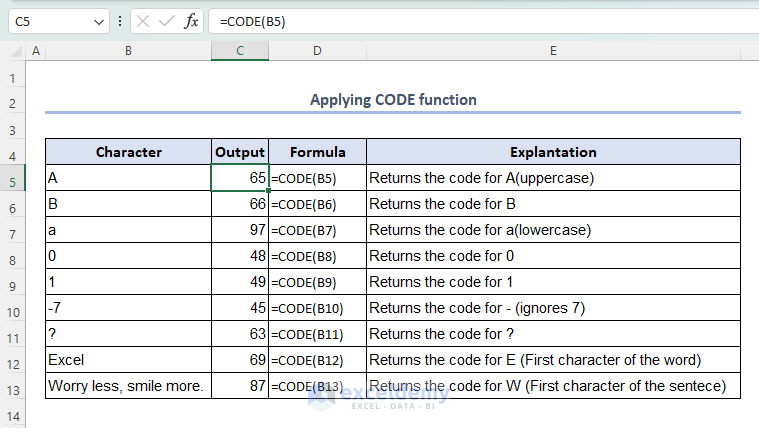759x428 pixels.
Task: Click the formula bar options dots icon
Action: (120, 20)
